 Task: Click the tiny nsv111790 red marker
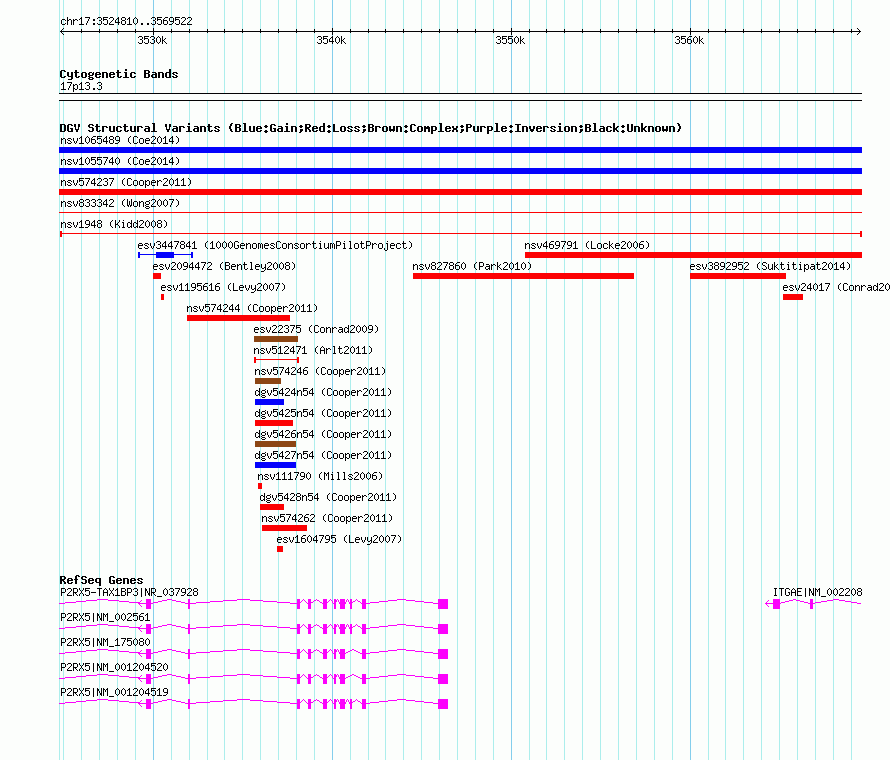pyautogui.click(x=260, y=486)
